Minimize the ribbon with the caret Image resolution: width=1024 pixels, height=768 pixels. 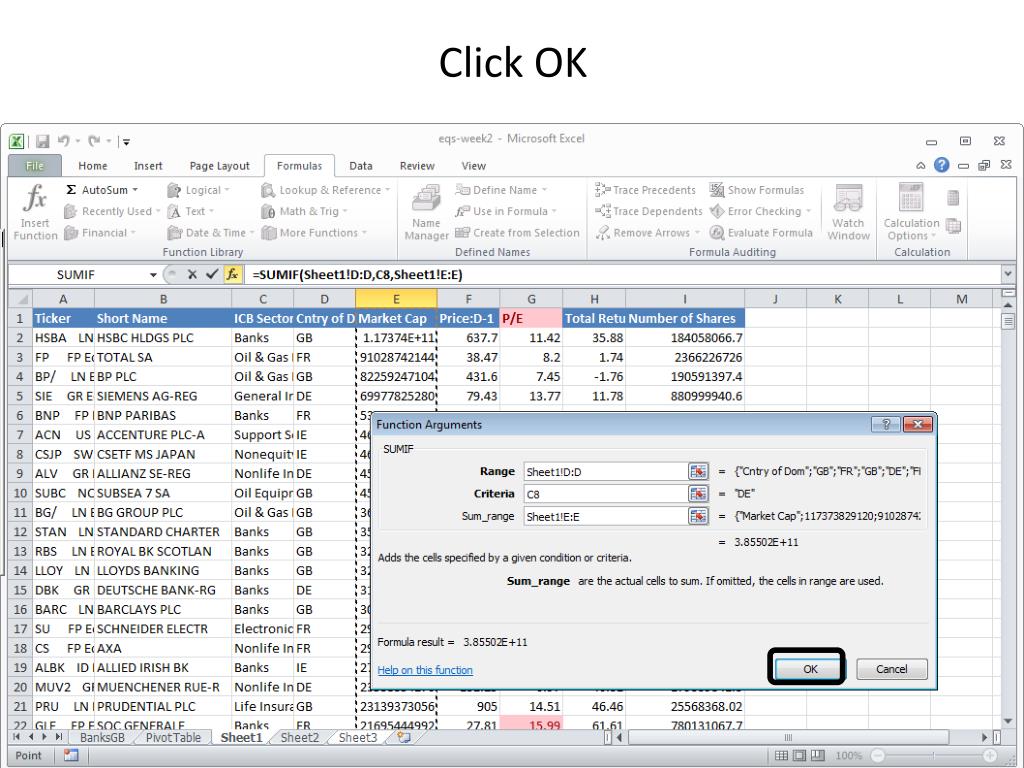coord(921,166)
